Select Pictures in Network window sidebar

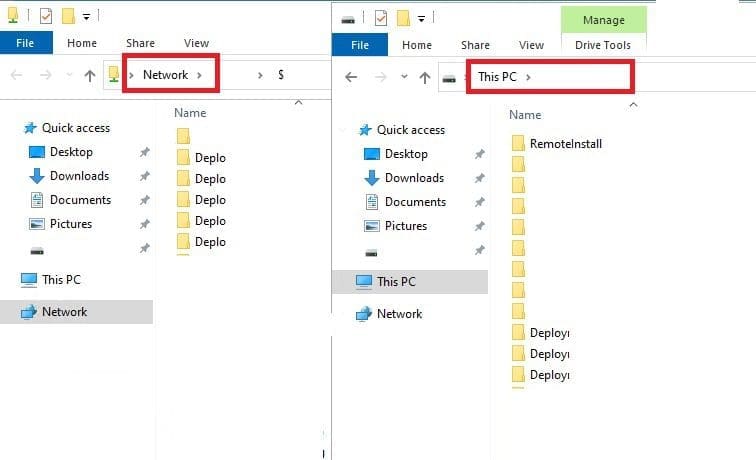[x=70, y=224]
